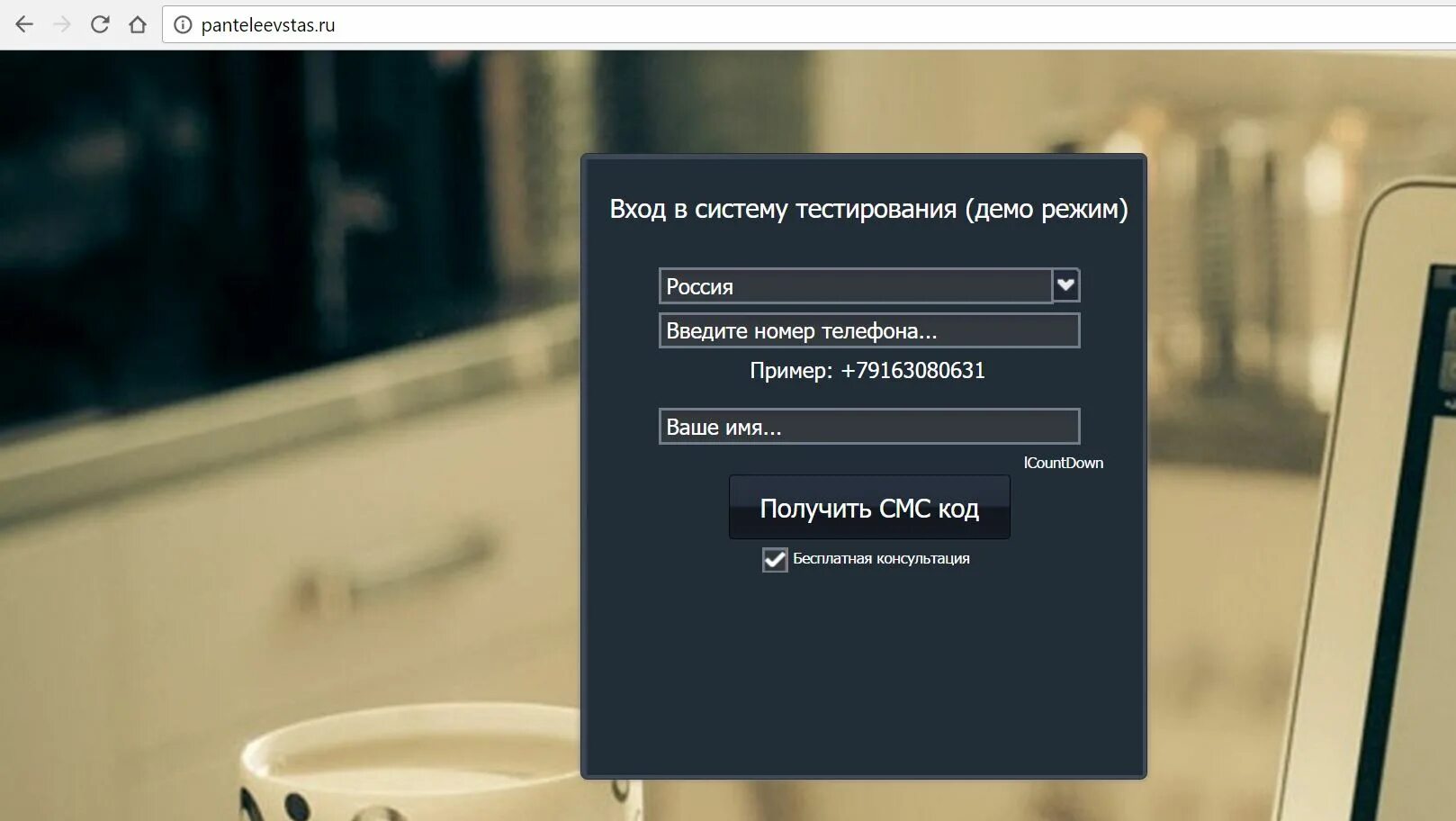Go back using browser back arrow
Image resolution: width=1456 pixels, height=821 pixels.
[24, 24]
